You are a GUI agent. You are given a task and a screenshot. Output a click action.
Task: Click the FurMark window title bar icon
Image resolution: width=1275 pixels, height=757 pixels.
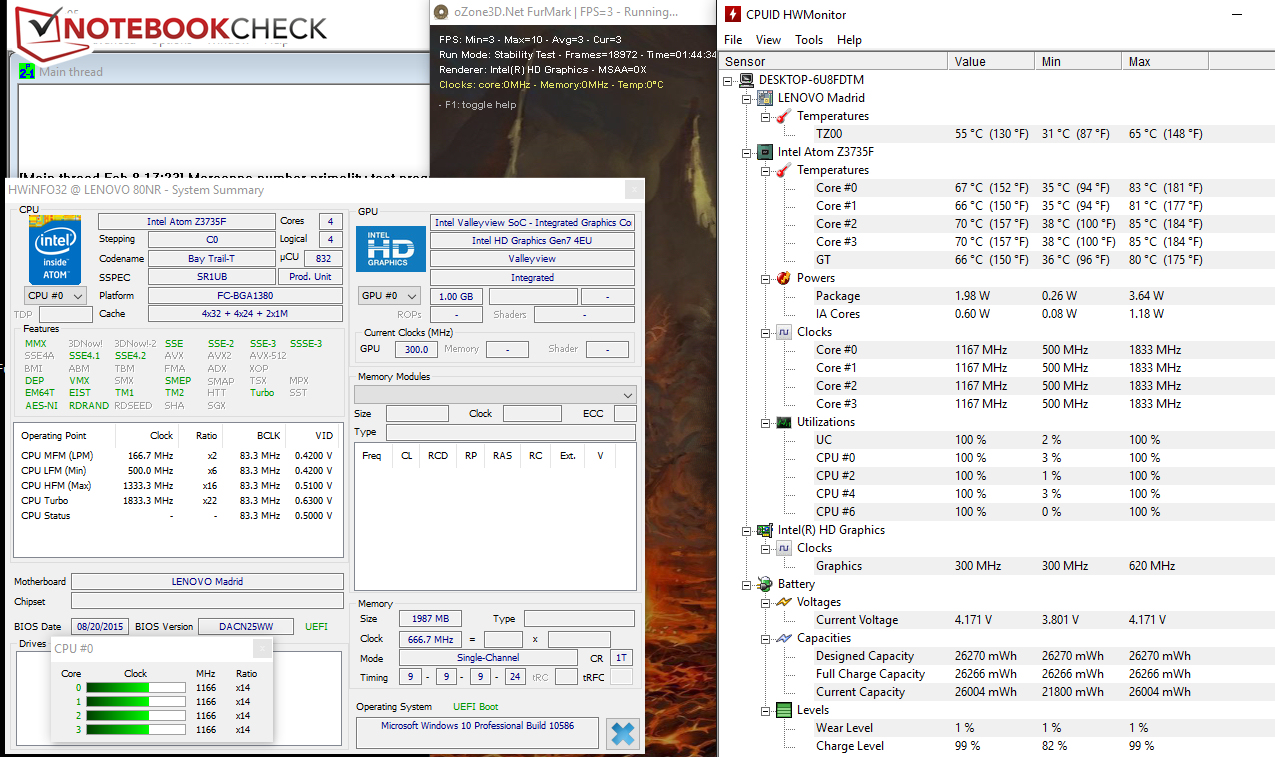(x=443, y=12)
